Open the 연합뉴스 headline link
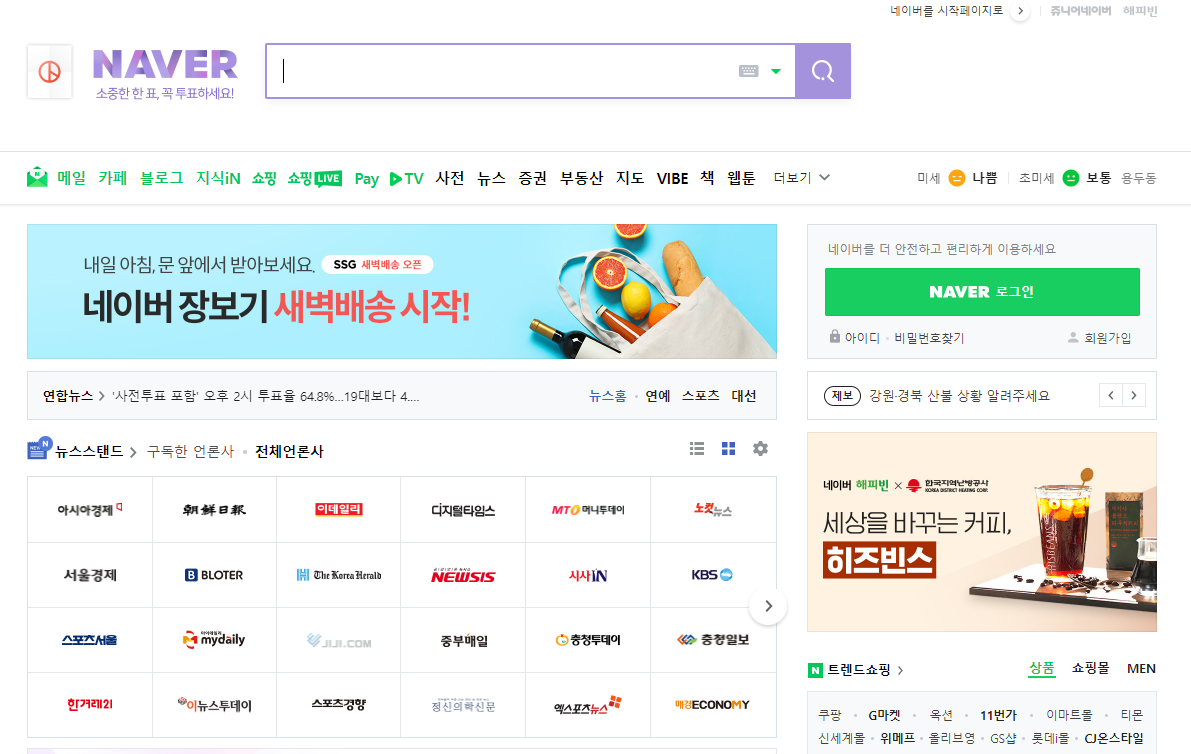Viewport: 1191px width, 754px height. (266, 396)
